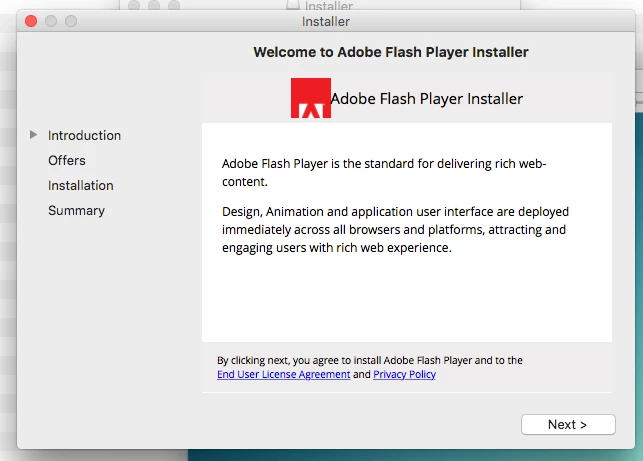Click the paragraph starting 'Design, Animation and application'
Image resolution: width=643 pixels, height=461 pixels.
[x=395, y=230]
